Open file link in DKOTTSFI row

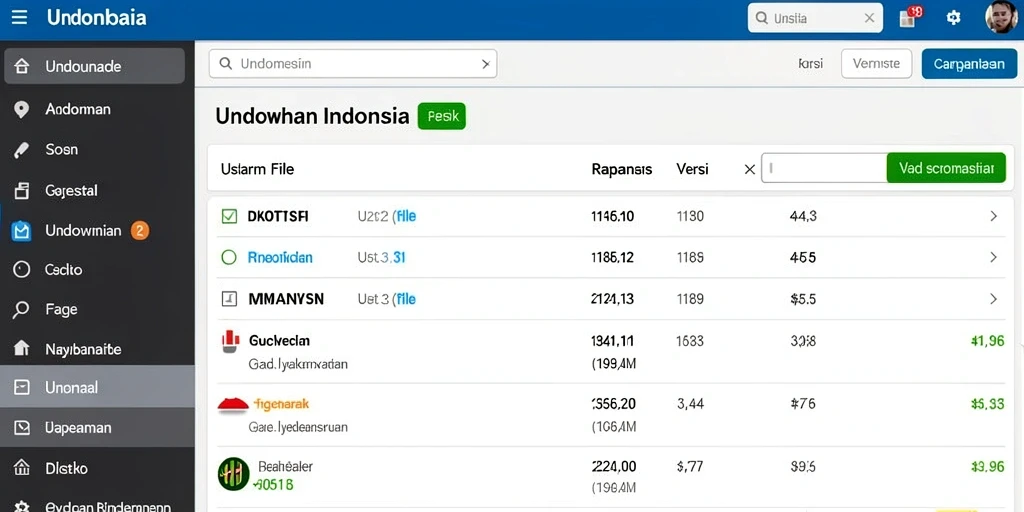pos(406,216)
